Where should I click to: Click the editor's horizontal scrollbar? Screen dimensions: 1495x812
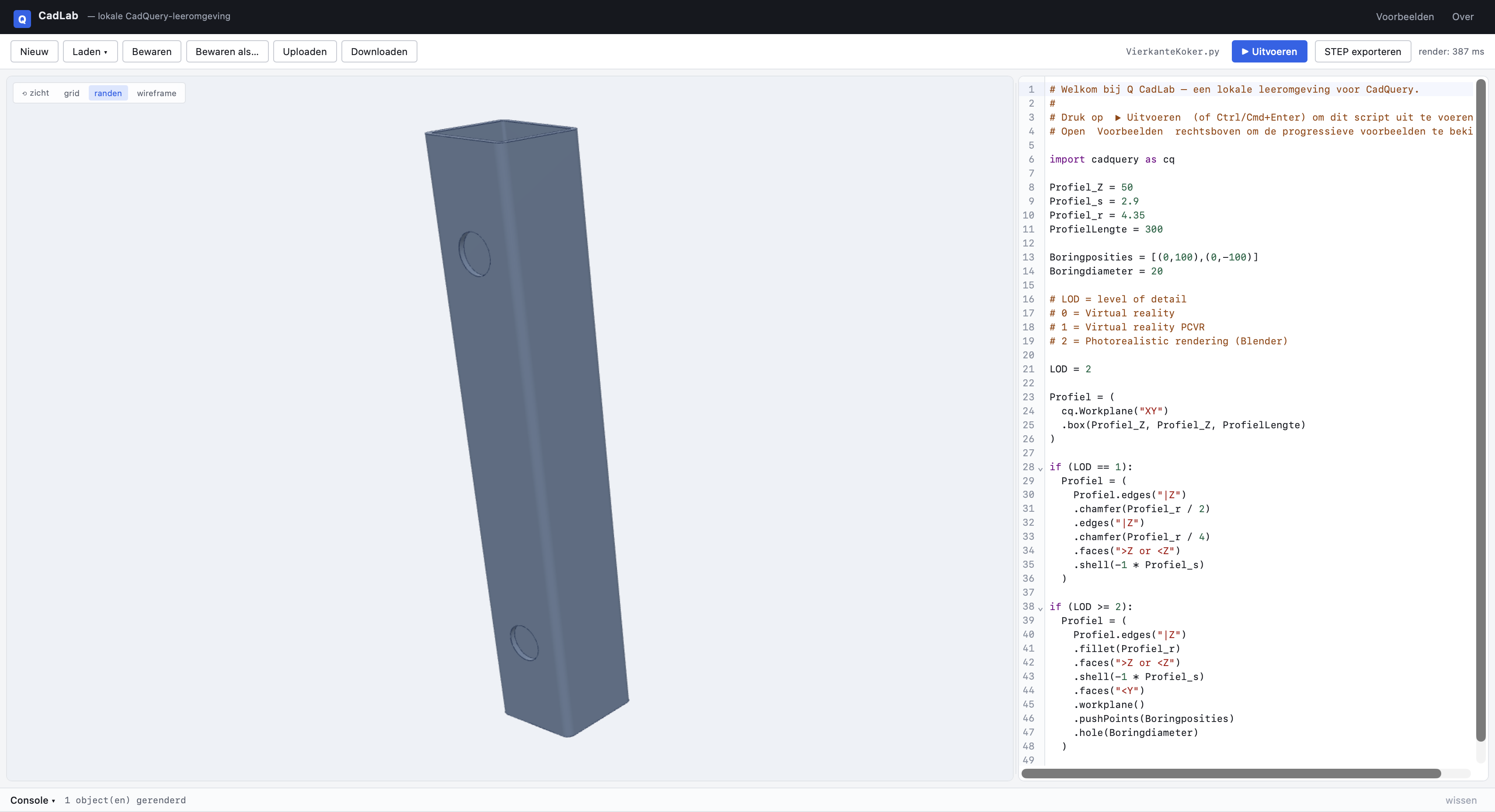(x=1231, y=773)
